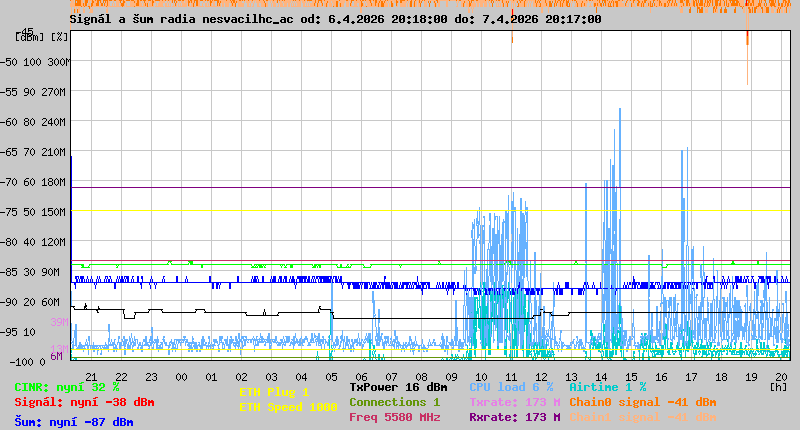This screenshot has height=430, width=800.
Task: Click the black TxPower step near hour 05
Action: [x=332, y=313]
